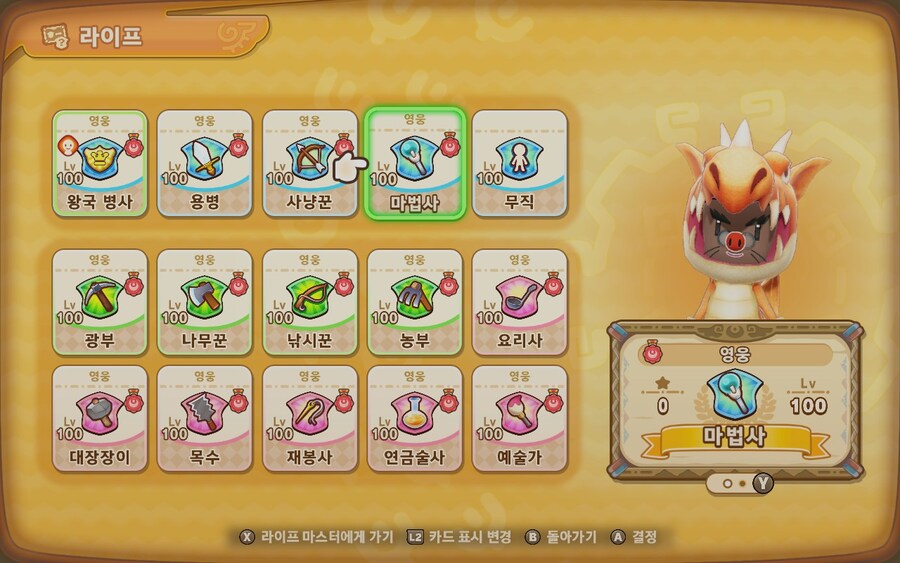Choose the 대장장이 hammer life card

[x=100, y=419]
